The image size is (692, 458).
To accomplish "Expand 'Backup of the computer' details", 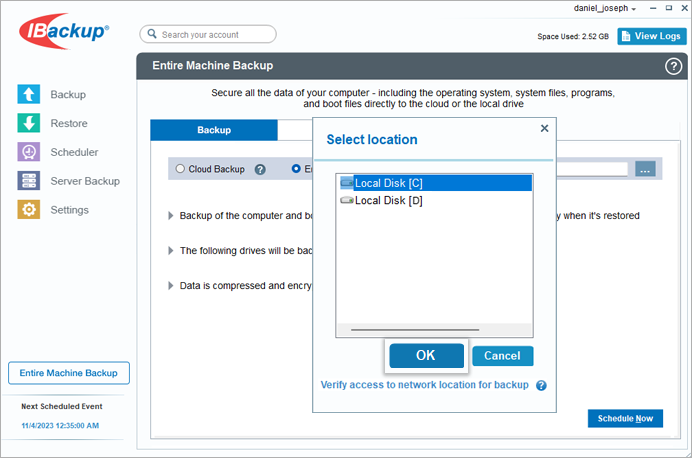I will click(x=171, y=216).
